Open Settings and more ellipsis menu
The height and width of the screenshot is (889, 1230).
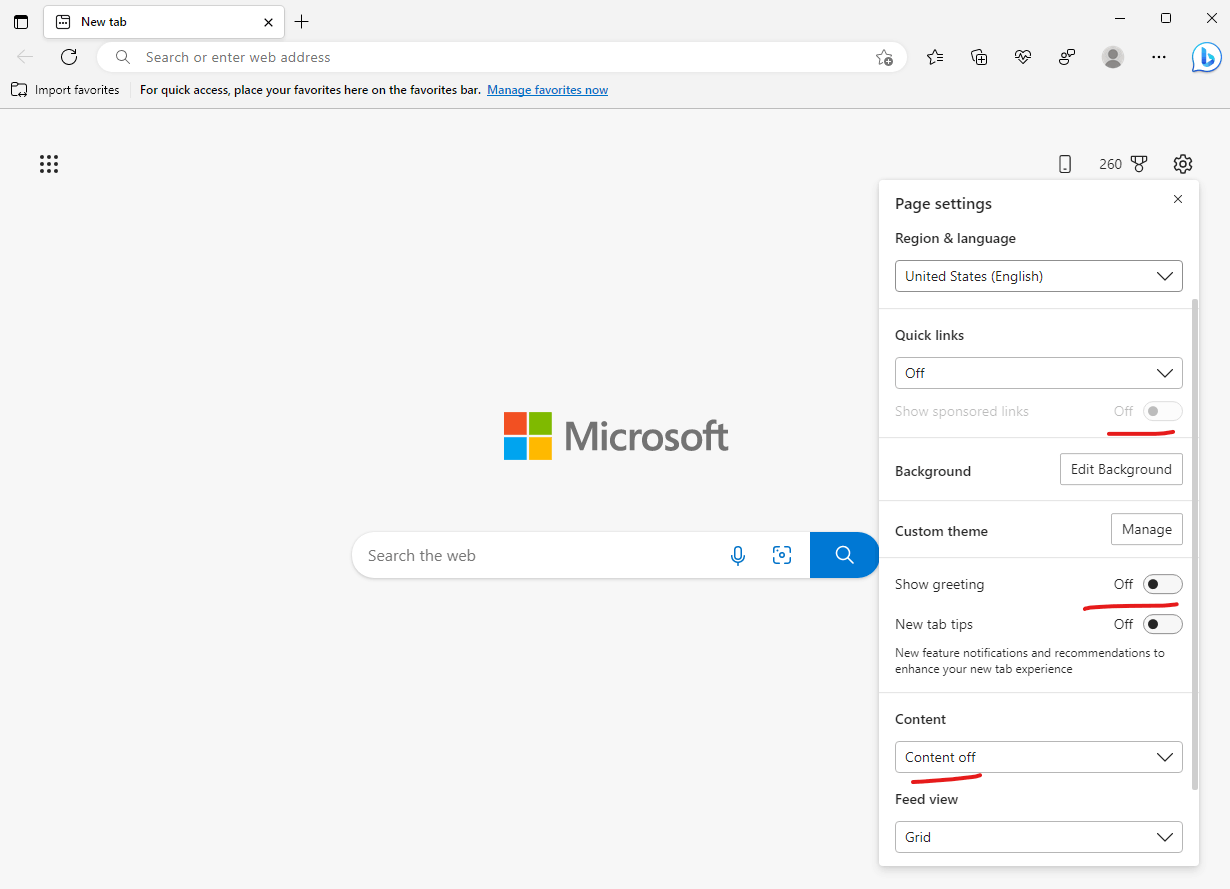click(x=1159, y=57)
